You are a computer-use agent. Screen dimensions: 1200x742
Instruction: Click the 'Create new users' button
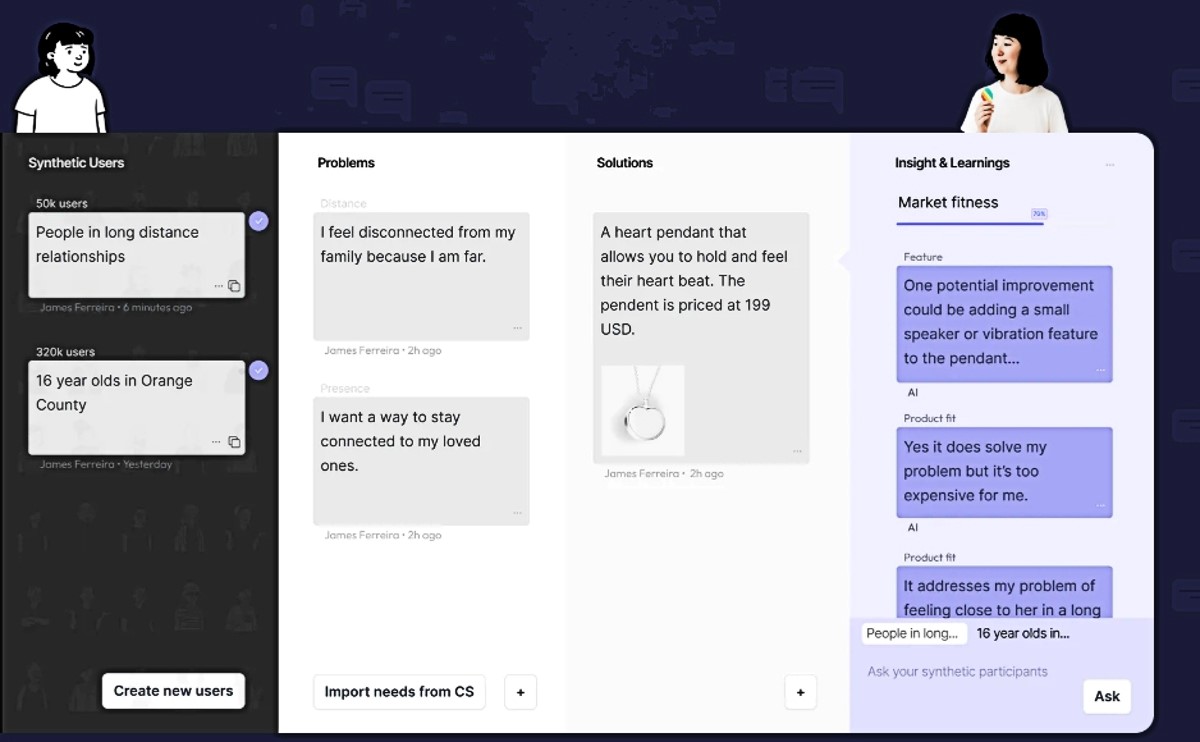[x=173, y=691]
